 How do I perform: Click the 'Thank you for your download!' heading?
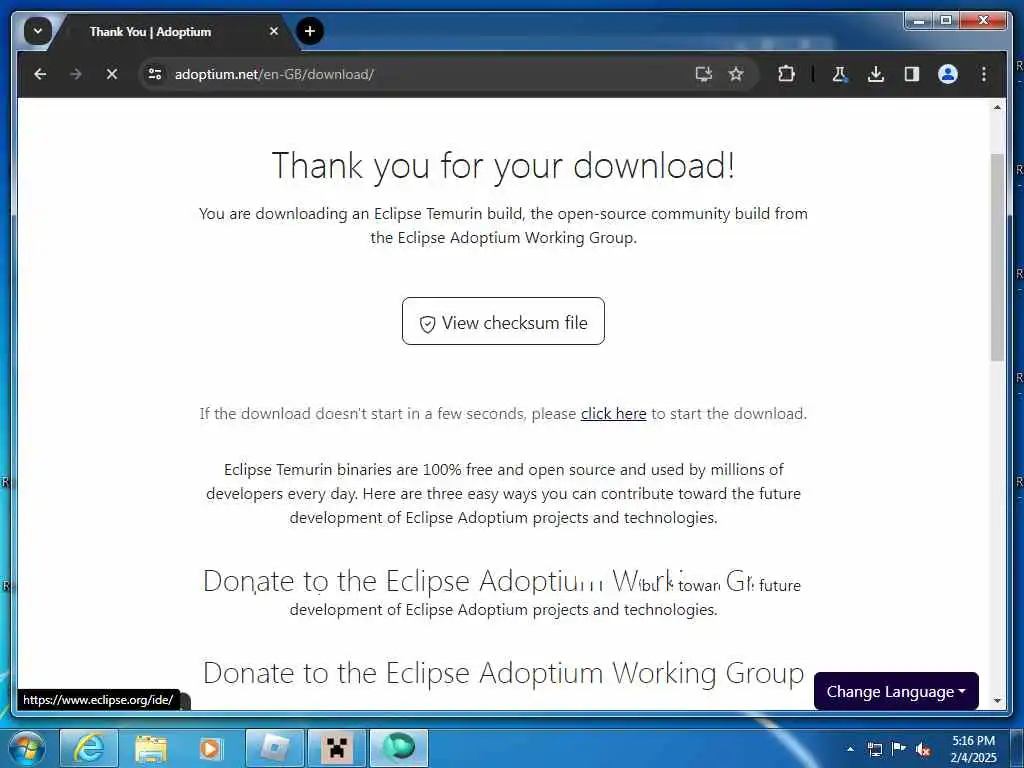[504, 166]
